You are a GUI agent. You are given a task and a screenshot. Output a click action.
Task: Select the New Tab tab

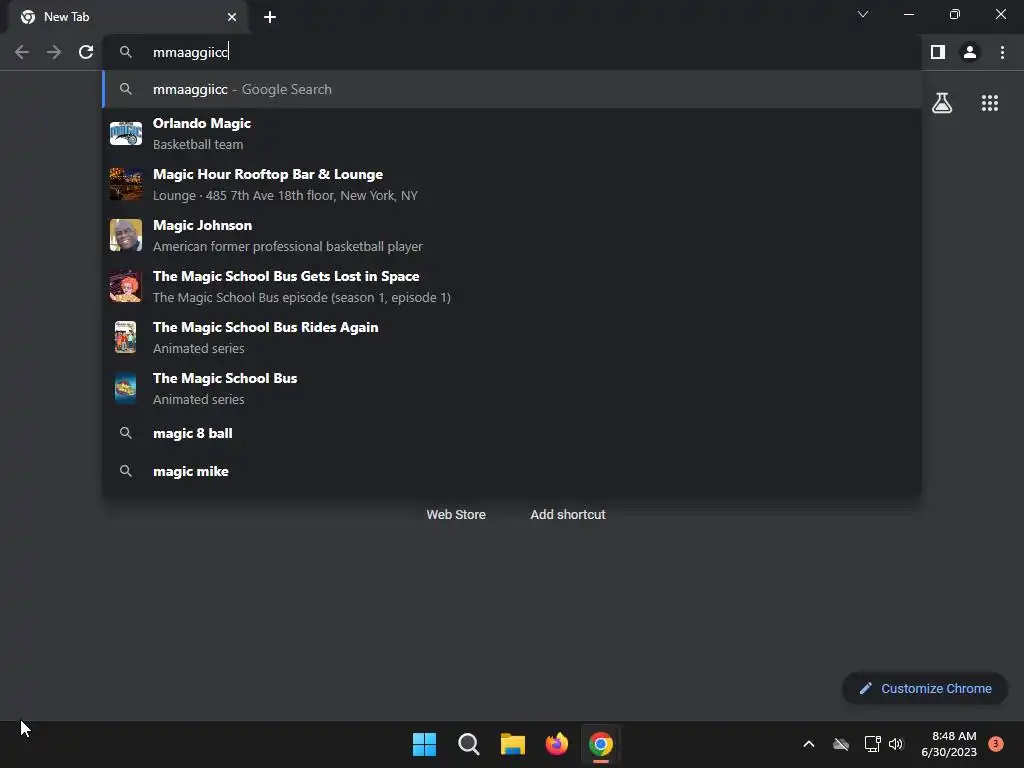[x=128, y=17]
